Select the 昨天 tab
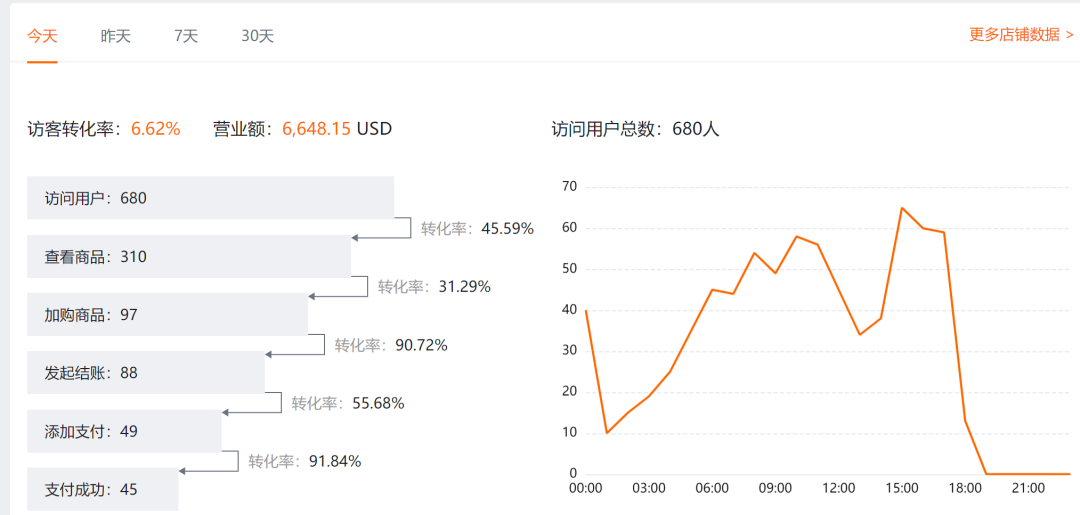 pos(116,36)
